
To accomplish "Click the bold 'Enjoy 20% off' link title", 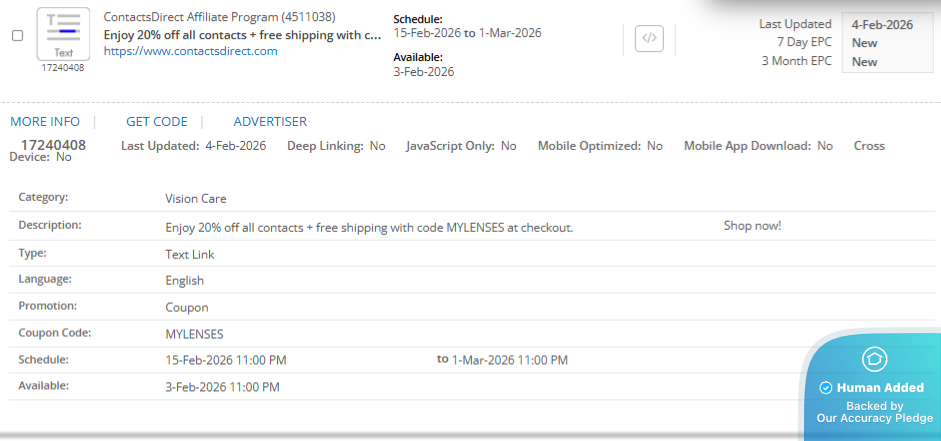I will (x=242, y=35).
